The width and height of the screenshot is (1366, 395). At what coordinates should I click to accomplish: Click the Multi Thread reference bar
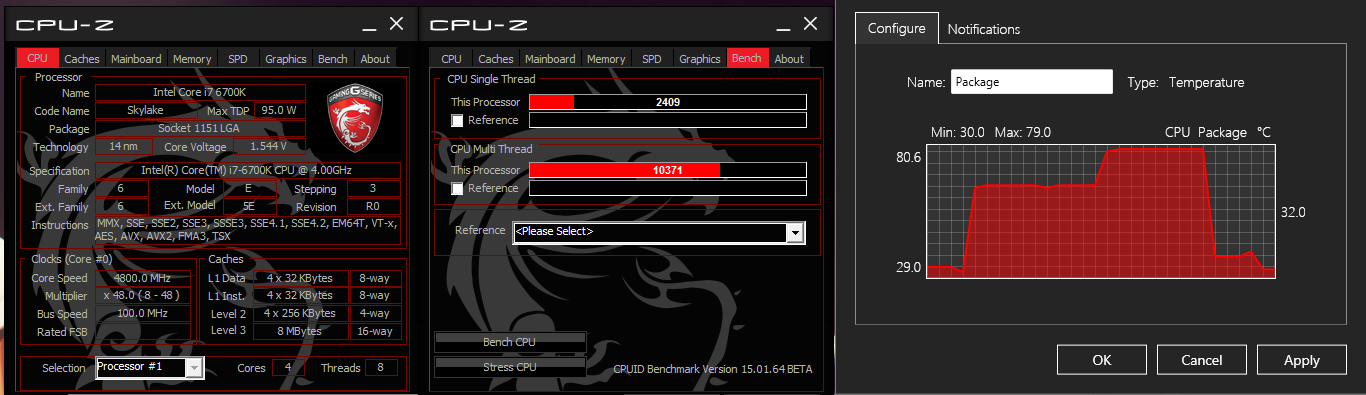[x=667, y=189]
